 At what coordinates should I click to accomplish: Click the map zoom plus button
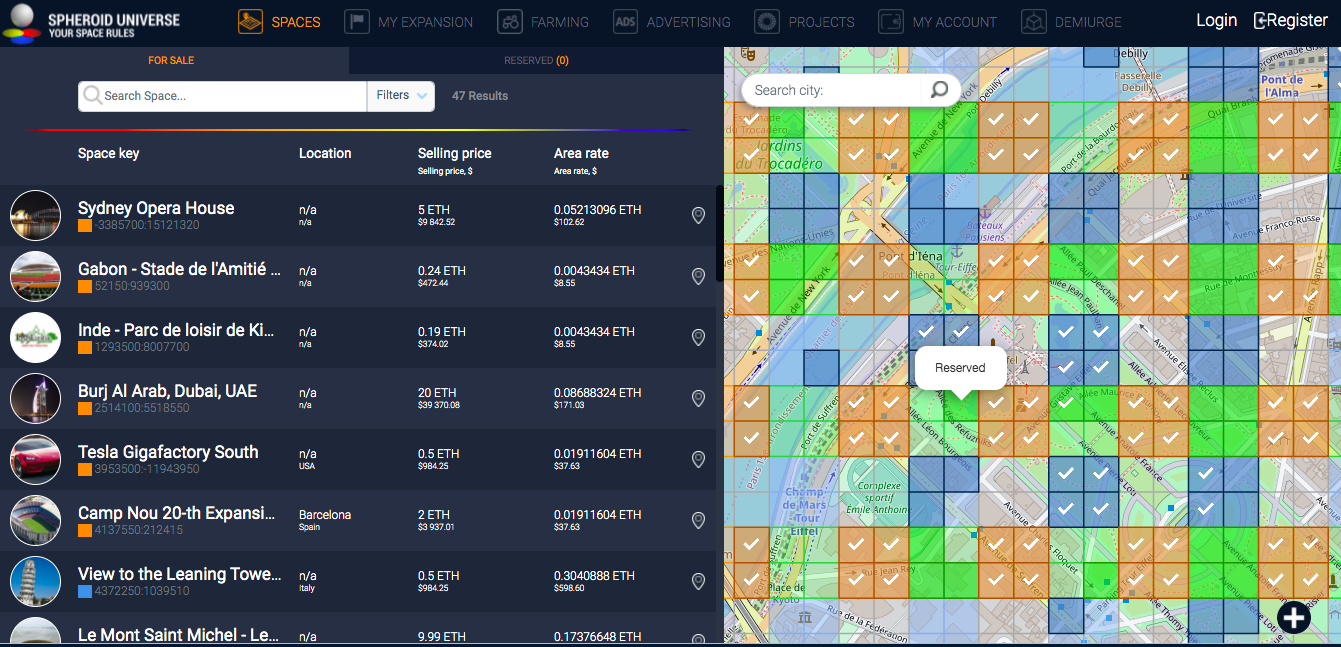1294,617
